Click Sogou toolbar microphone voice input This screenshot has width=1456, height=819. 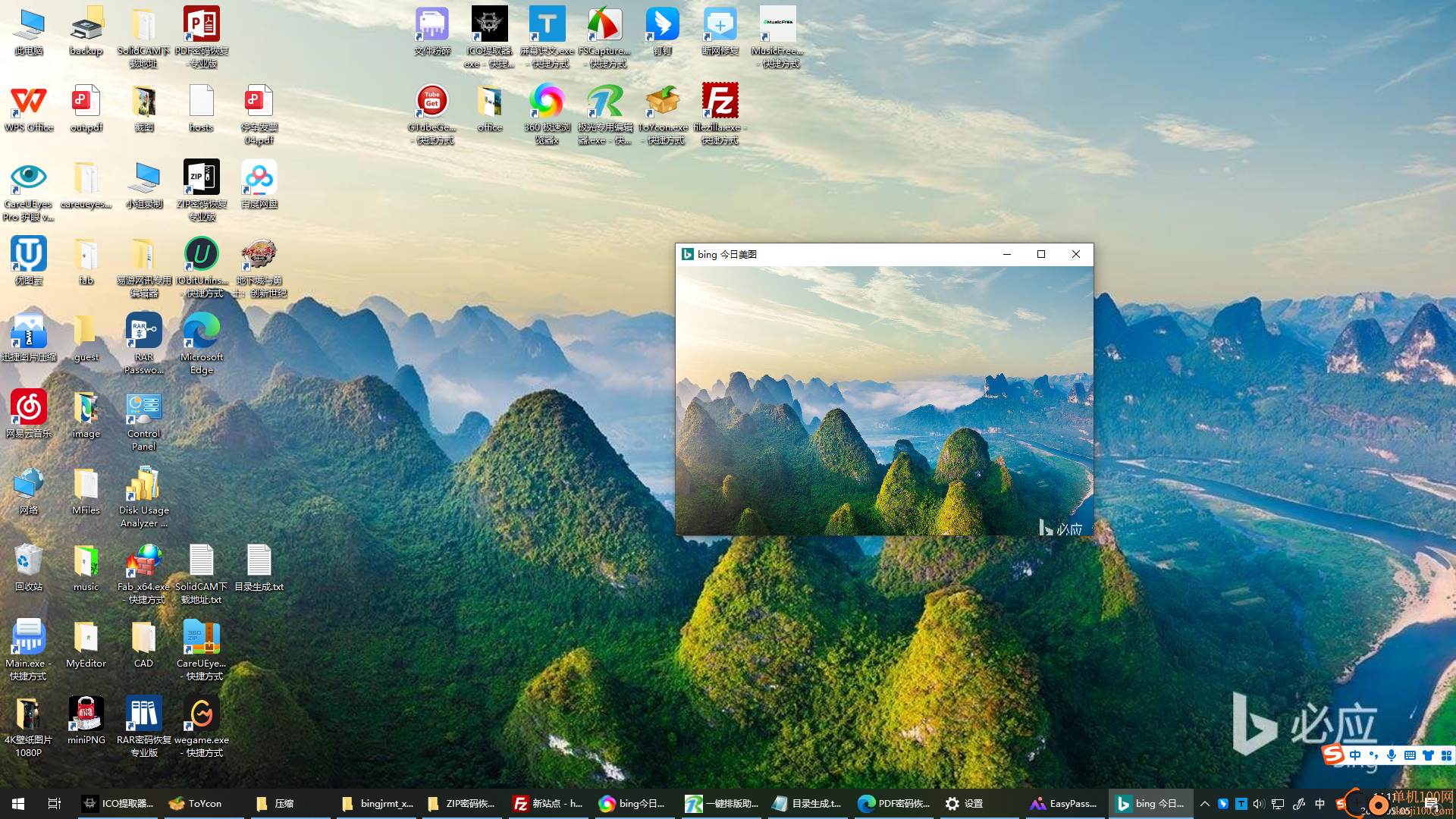click(1392, 755)
